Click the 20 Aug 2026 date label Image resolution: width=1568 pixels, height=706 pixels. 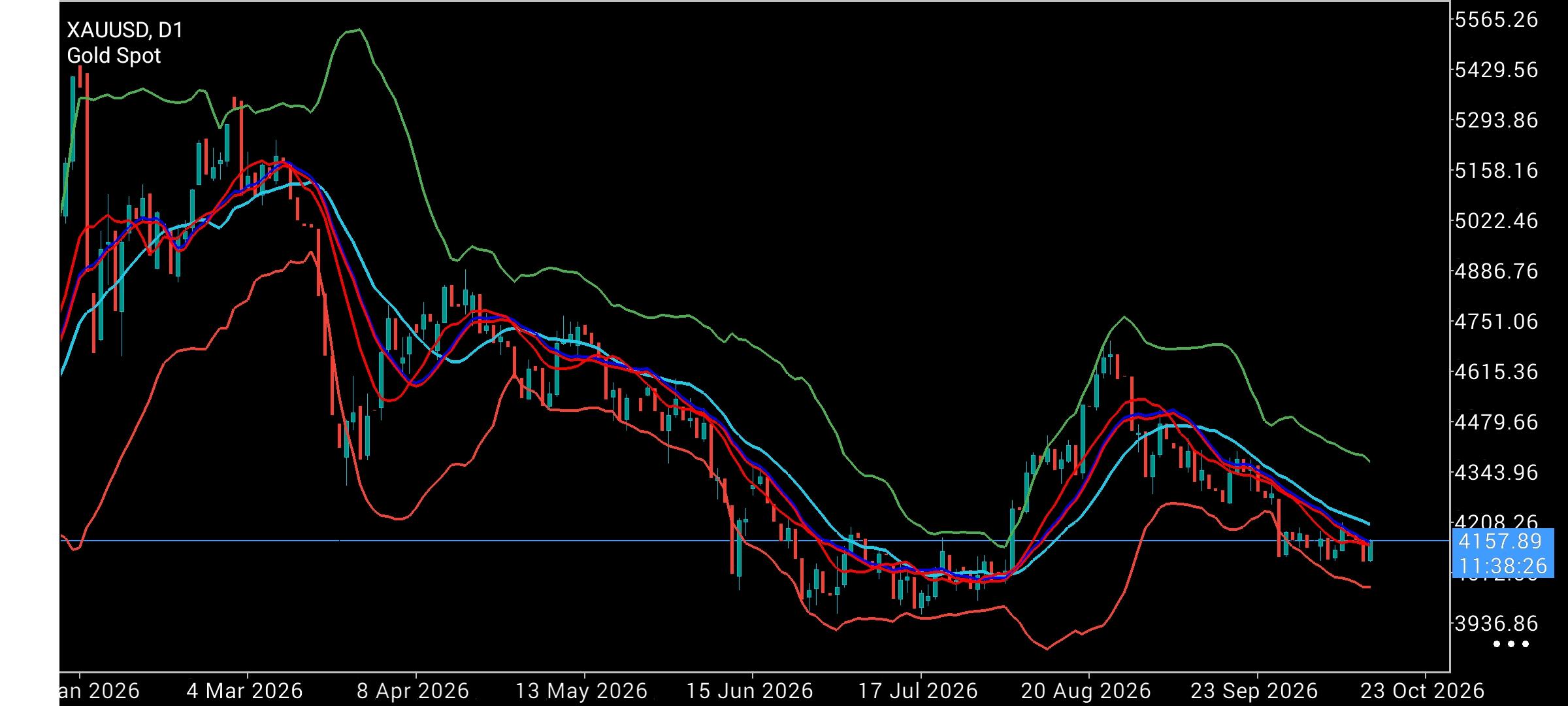pos(1086,691)
